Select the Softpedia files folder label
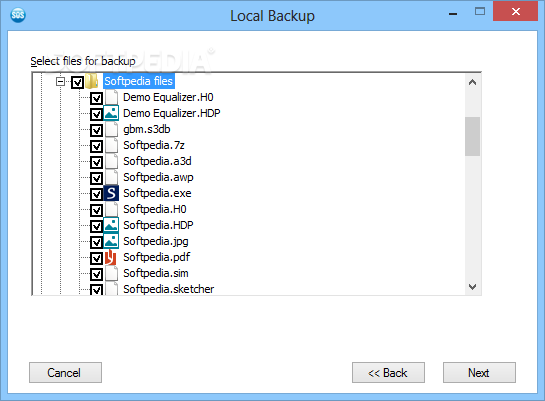 point(138,81)
